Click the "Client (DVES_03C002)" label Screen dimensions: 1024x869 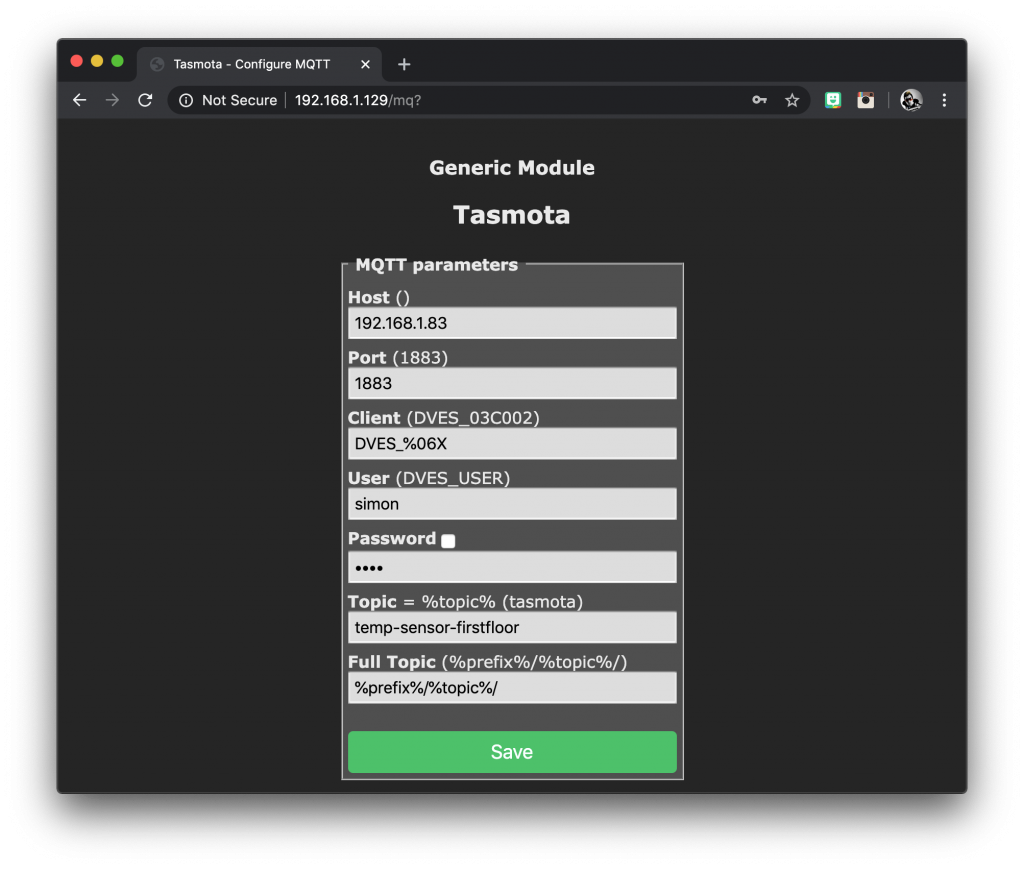(x=443, y=418)
